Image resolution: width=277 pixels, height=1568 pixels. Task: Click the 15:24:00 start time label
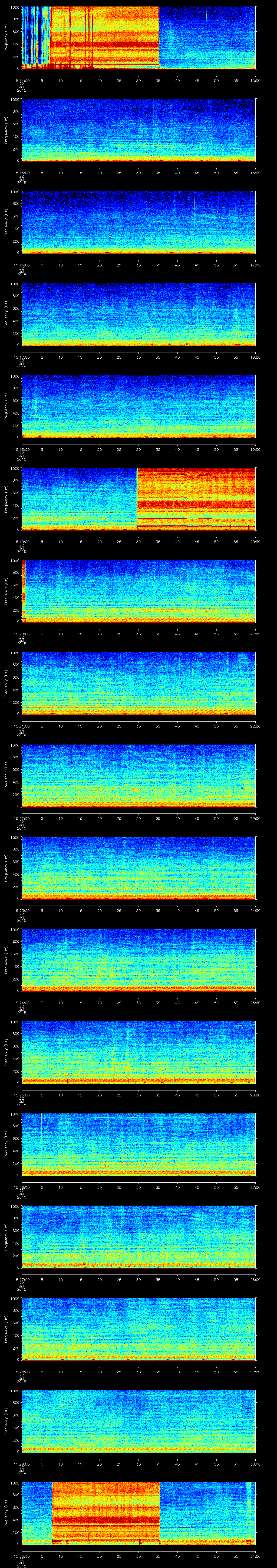(x=21, y=1003)
